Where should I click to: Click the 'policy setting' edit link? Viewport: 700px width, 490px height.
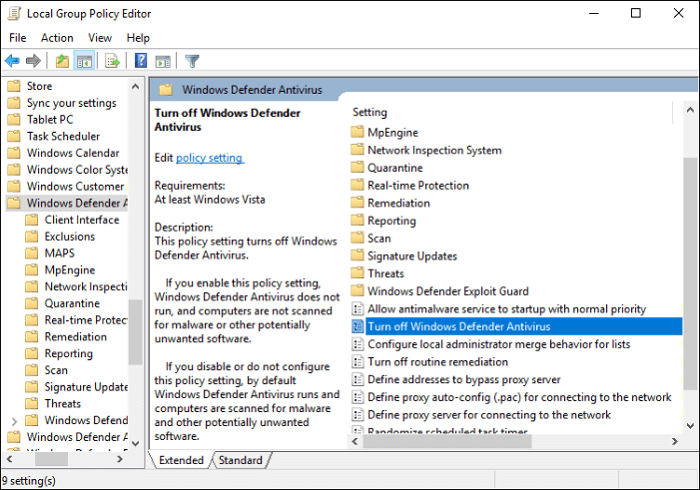209,158
